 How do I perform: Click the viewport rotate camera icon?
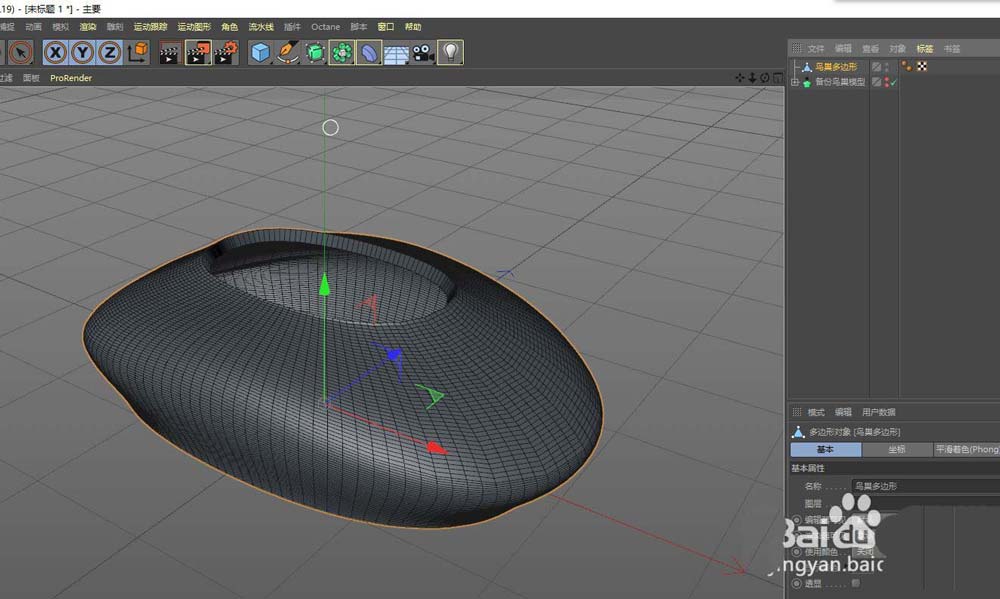[764, 78]
